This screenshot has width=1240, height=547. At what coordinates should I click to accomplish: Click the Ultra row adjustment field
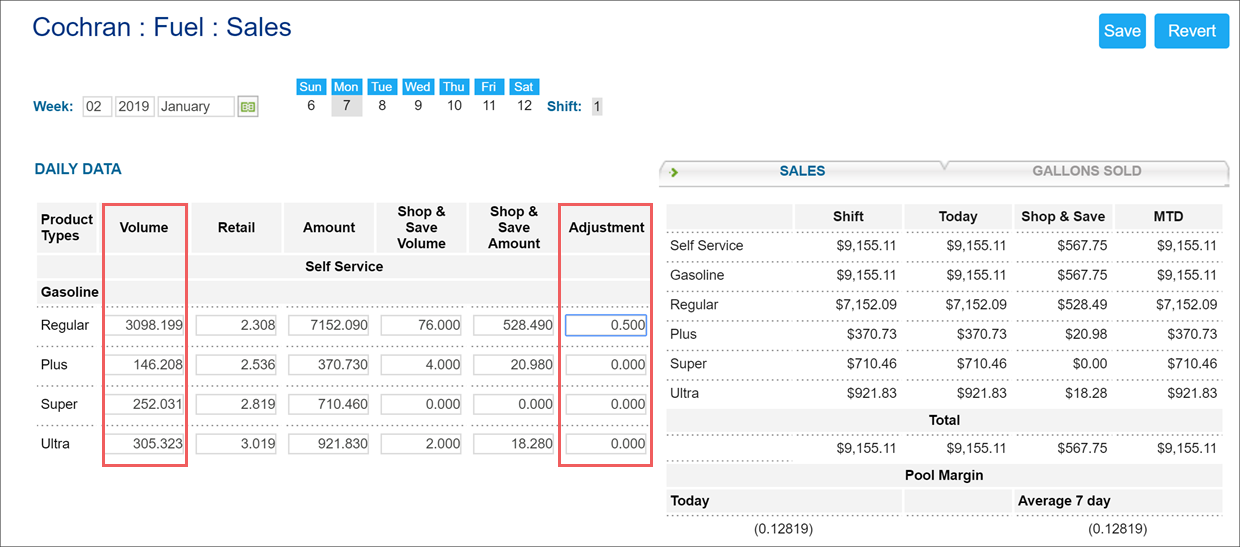[606, 444]
